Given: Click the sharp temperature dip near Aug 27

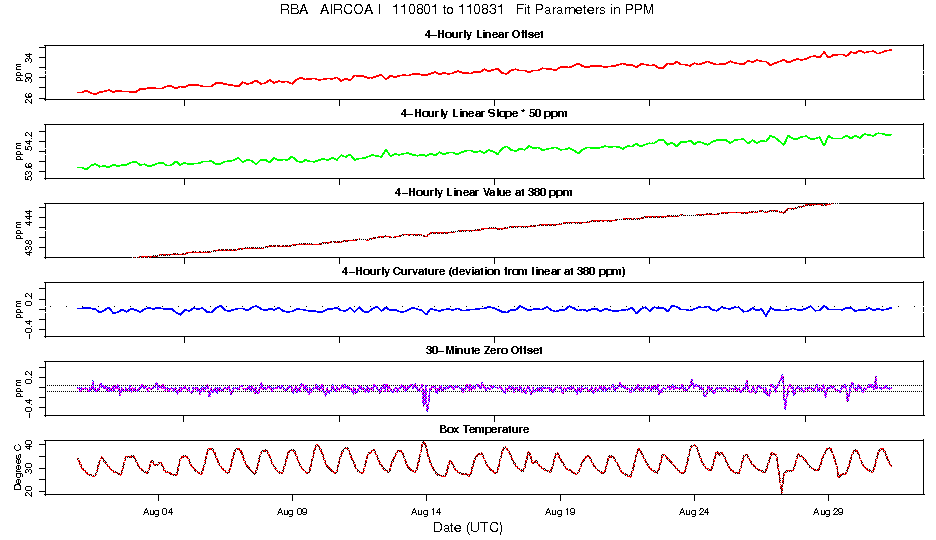Looking at the screenshot, I should coord(781,481).
